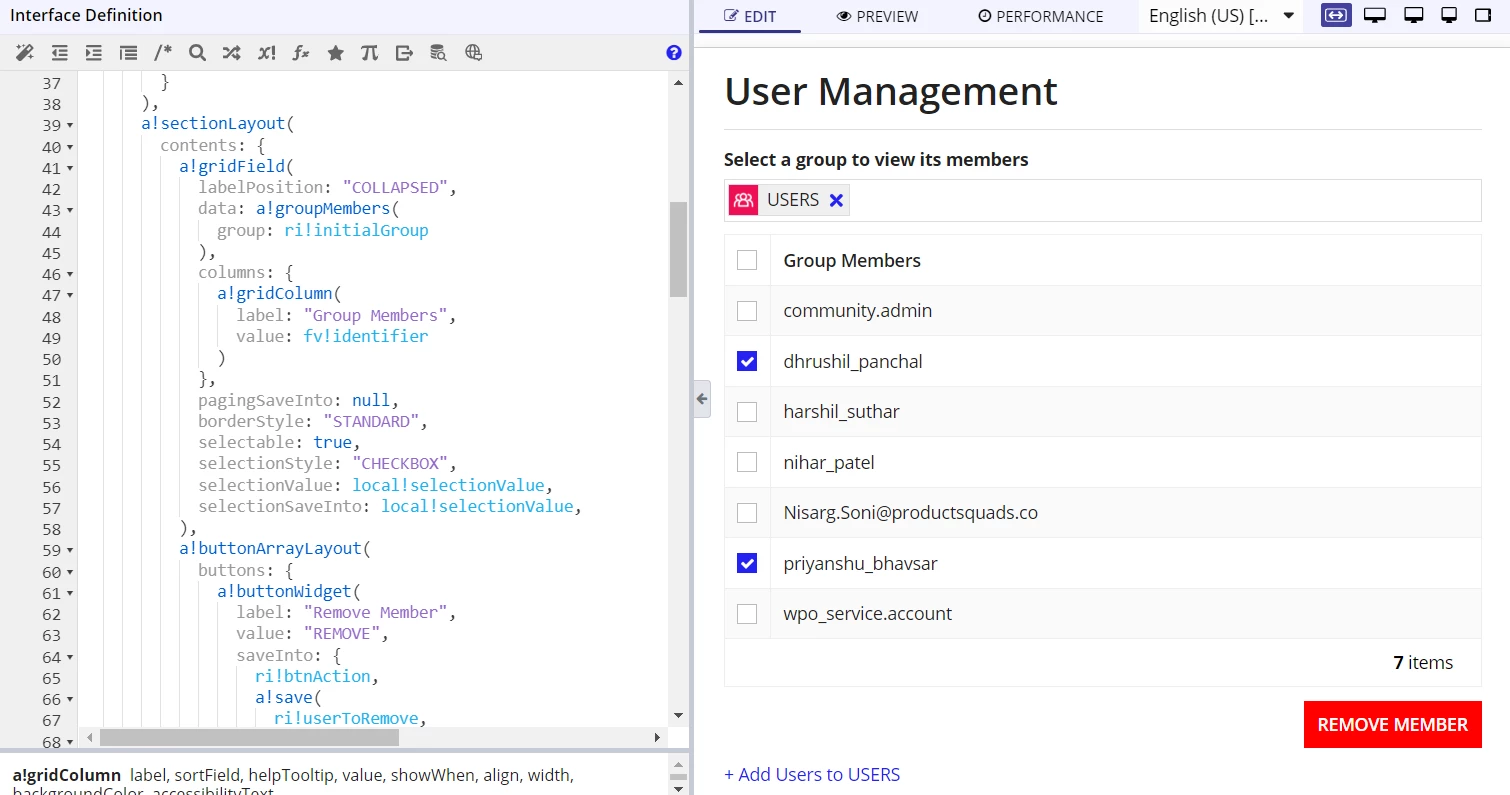Click the a!sectionLayout( code line
1510x795 pixels.
[x=218, y=124]
